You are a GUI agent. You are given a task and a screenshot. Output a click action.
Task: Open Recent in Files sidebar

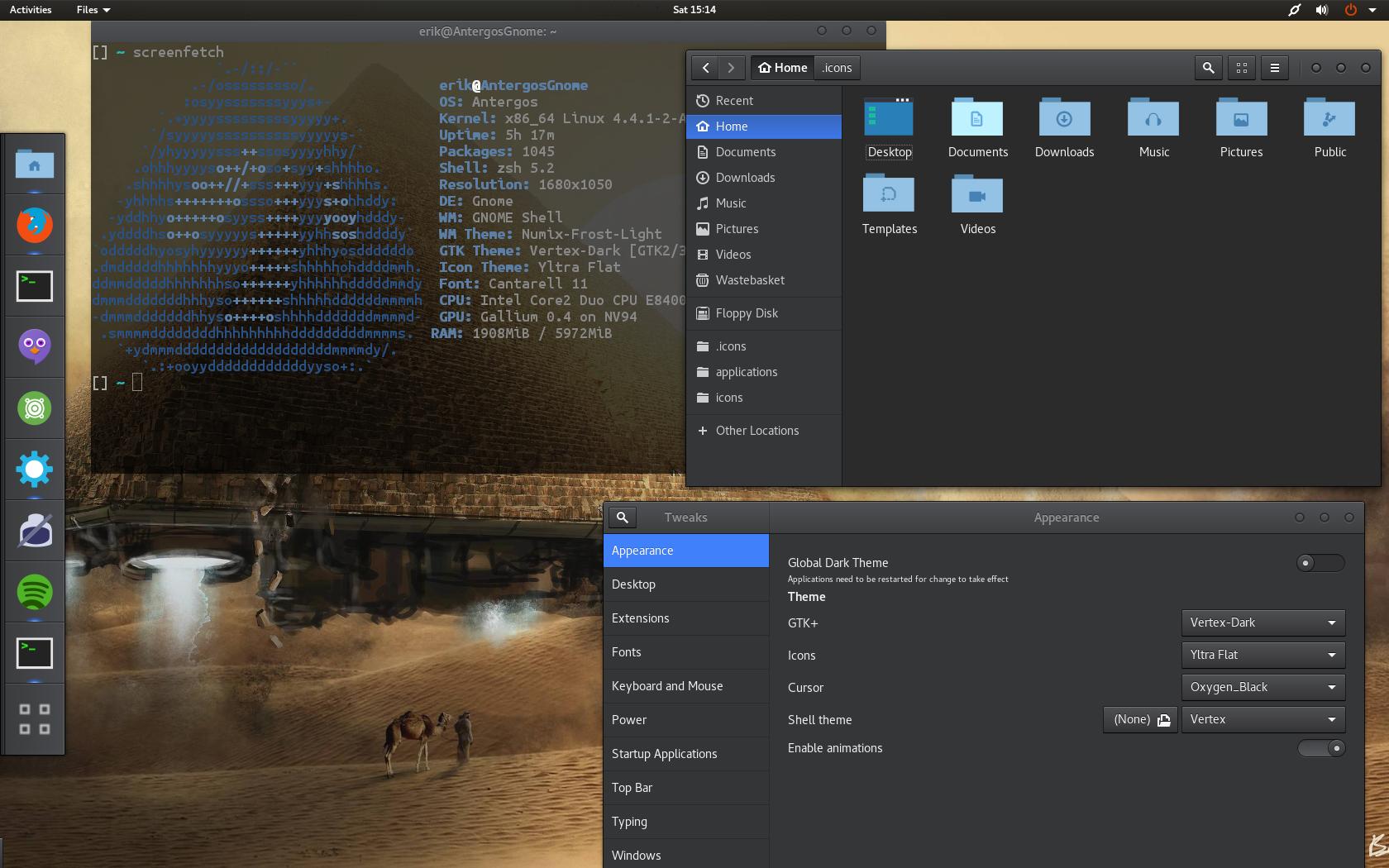[764, 101]
